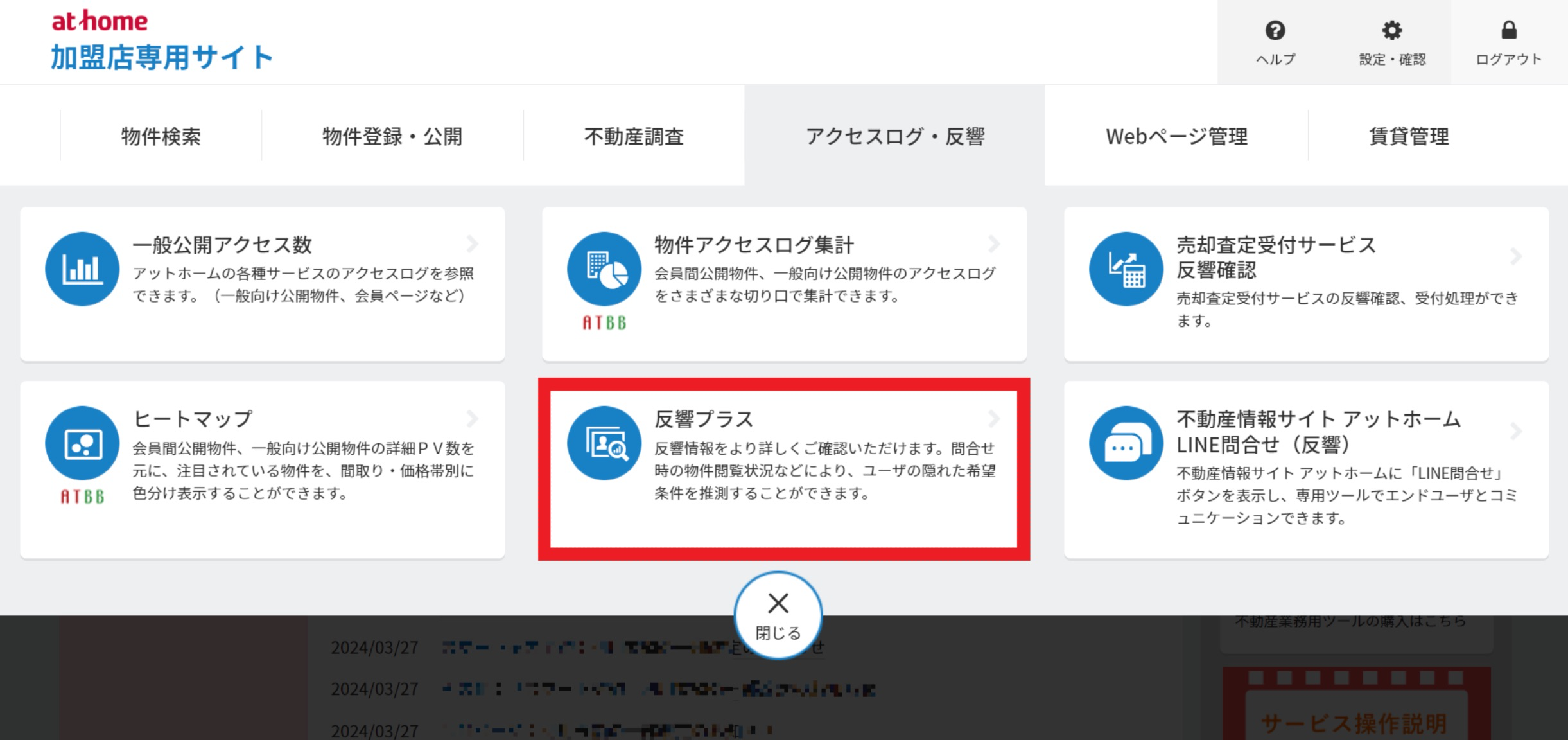This screenshot has width=1568, height=740.
Task: Click the ヒートマップ description text
Action: (x=303, y=470)
